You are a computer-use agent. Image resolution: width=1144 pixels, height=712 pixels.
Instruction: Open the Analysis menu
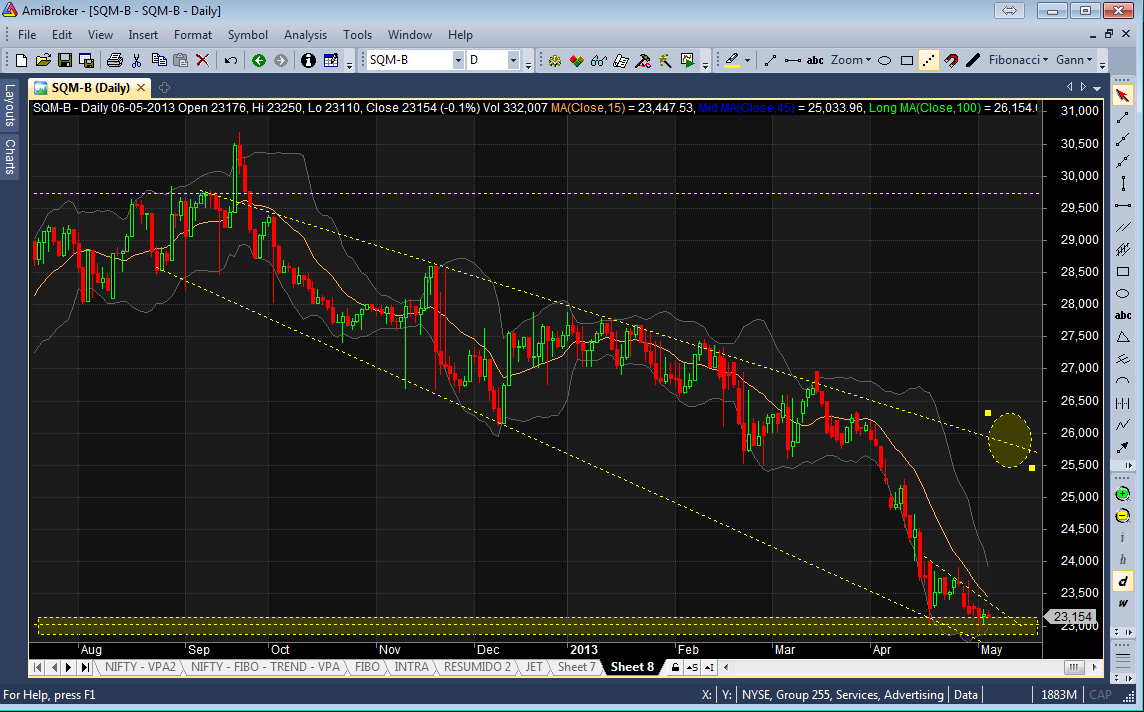click(x=305, y=34)
